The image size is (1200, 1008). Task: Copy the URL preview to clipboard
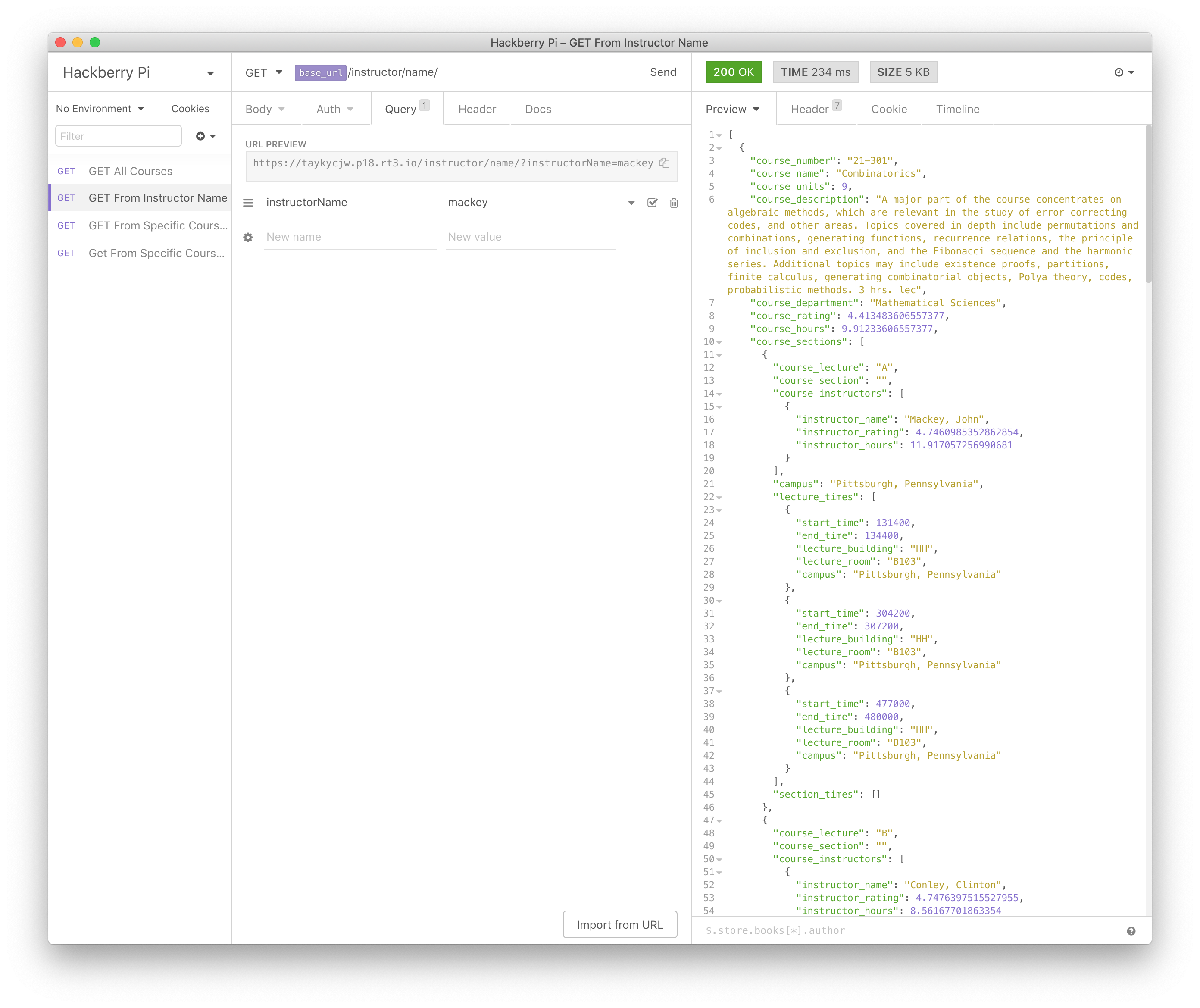coord(664,163)
